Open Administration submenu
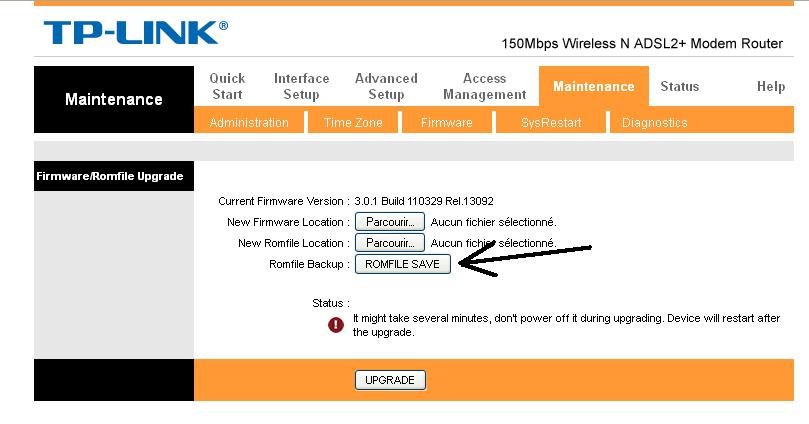809x424 pixels. (249, 123)
